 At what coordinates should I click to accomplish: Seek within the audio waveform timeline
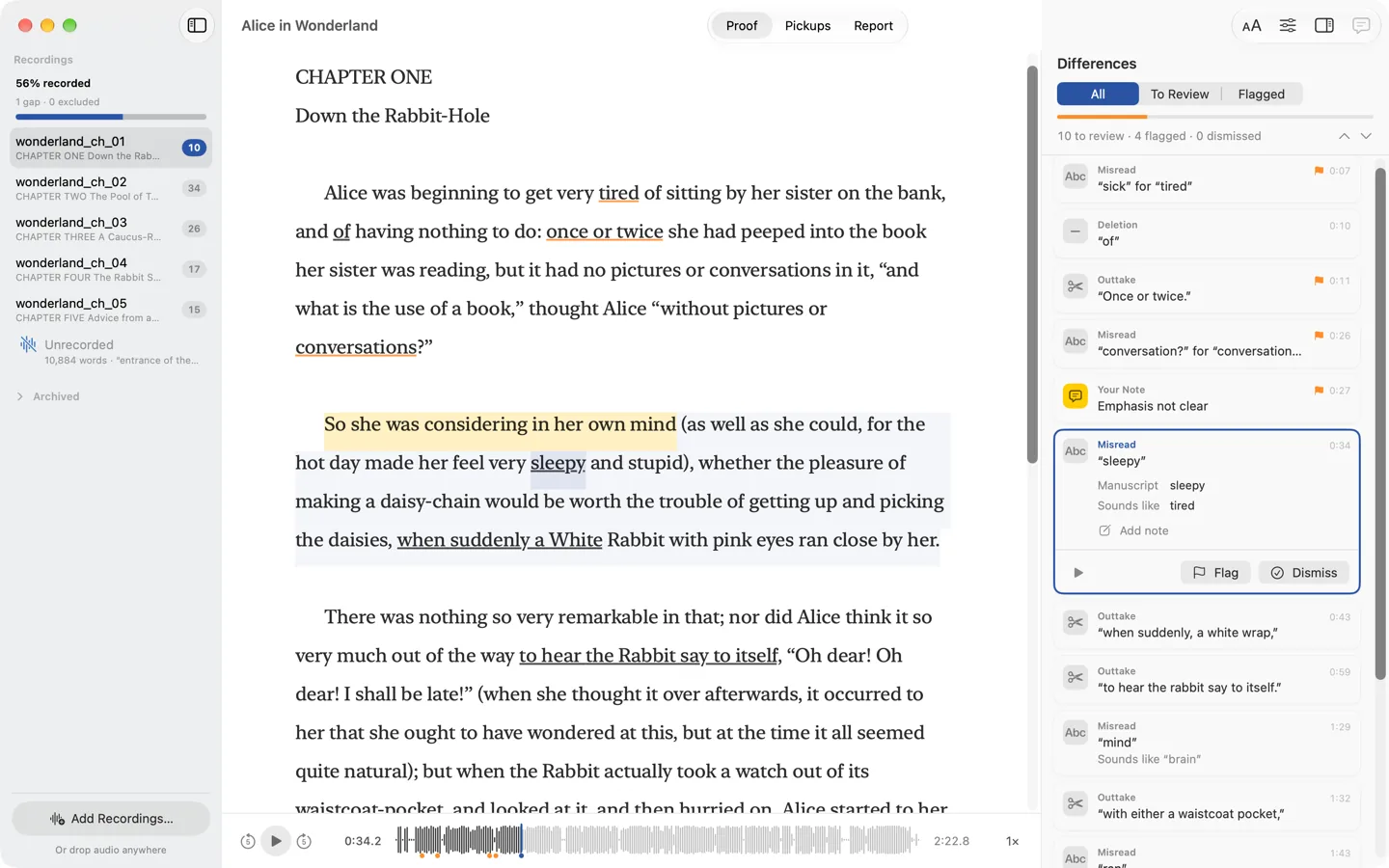pos(658,841)
